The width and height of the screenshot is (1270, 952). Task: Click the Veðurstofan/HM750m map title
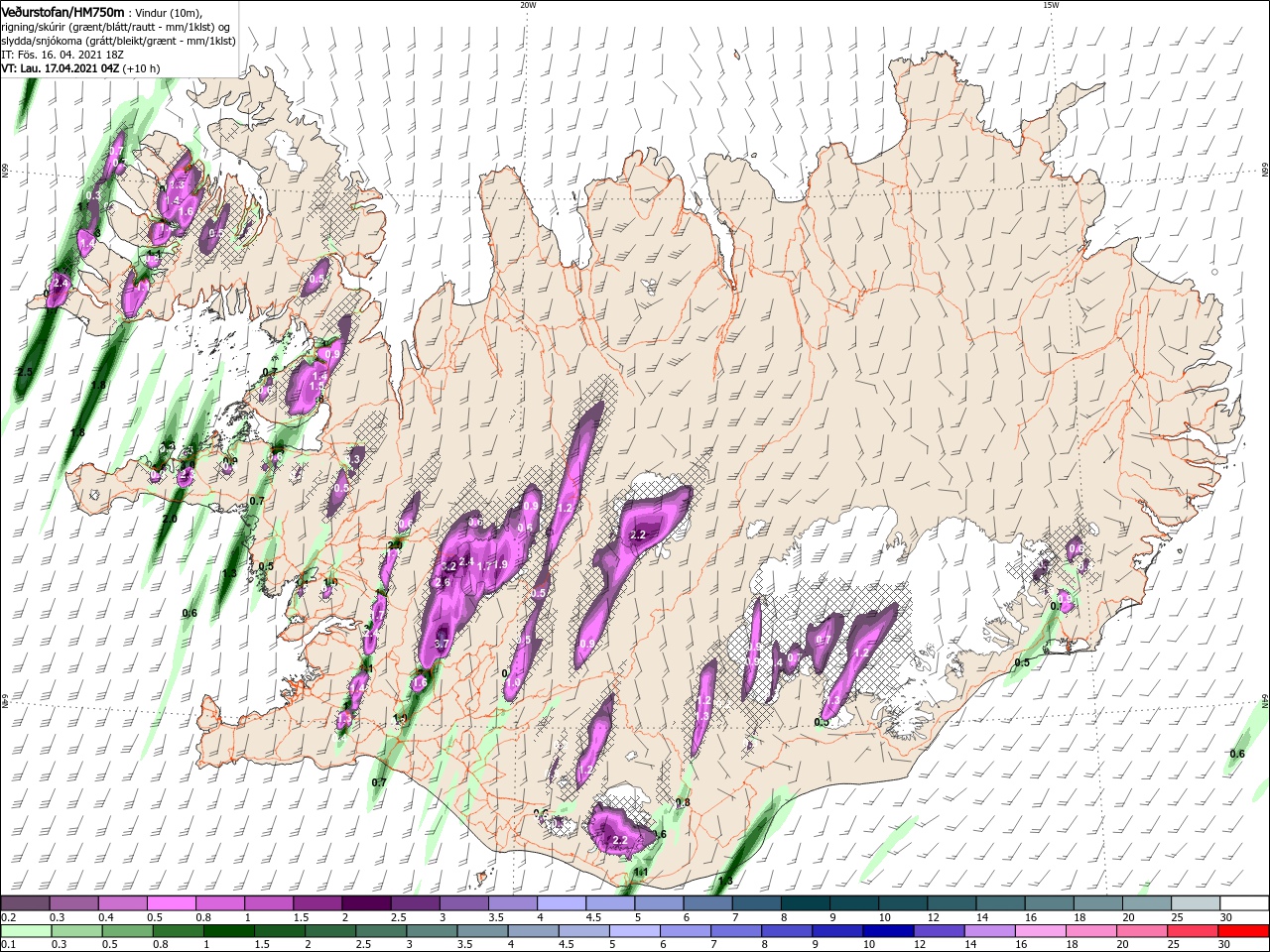pyautogui.click(x=63, y=11)
